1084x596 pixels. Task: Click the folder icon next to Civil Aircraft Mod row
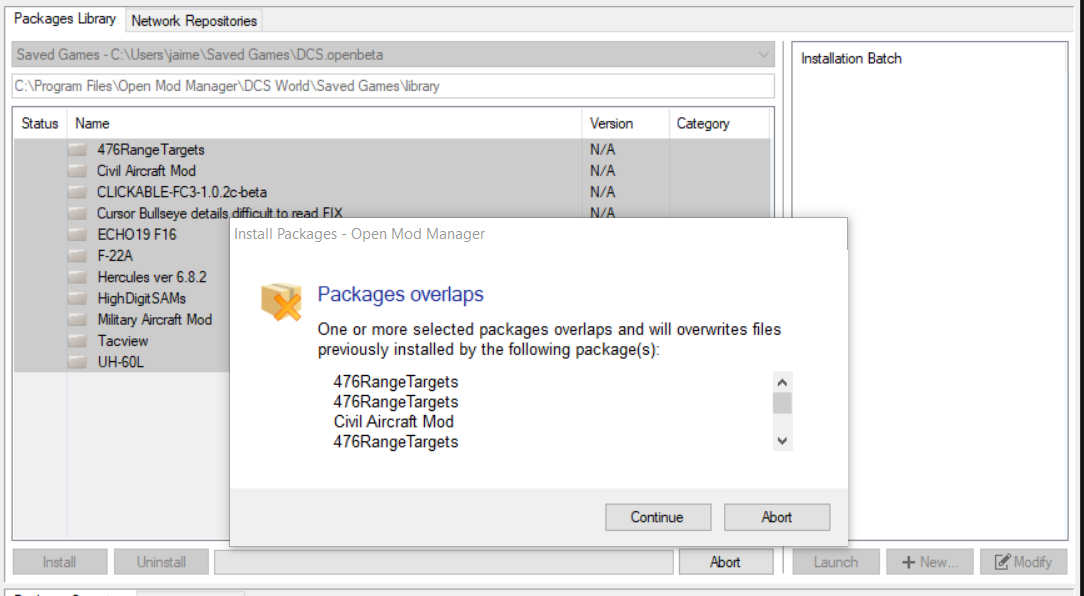coord(77,171)
